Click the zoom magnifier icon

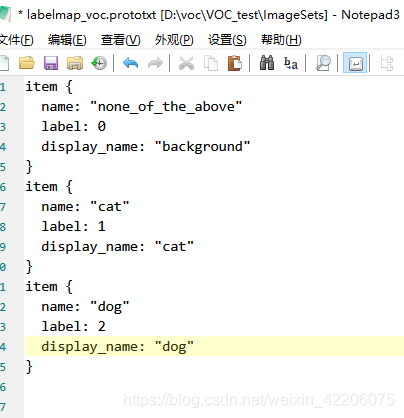pos(323,63)
